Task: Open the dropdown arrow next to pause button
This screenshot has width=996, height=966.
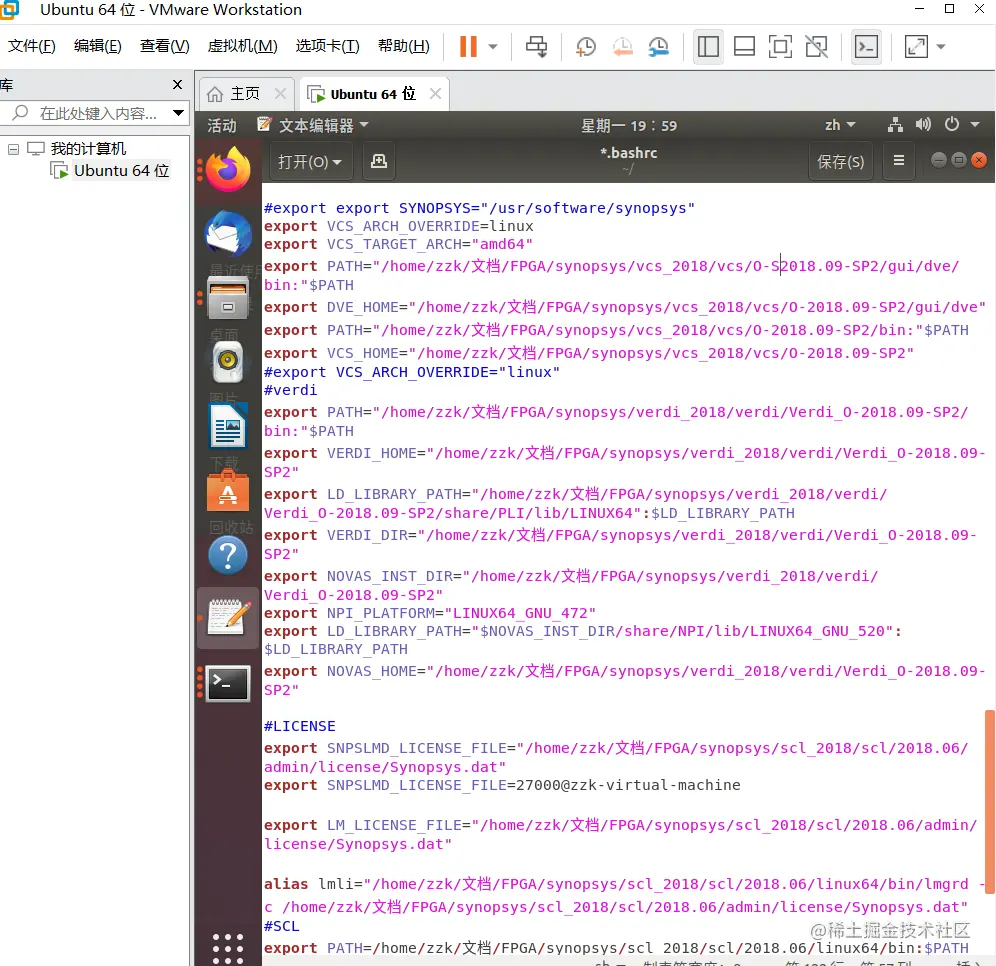Action: [x=493, y=46]
